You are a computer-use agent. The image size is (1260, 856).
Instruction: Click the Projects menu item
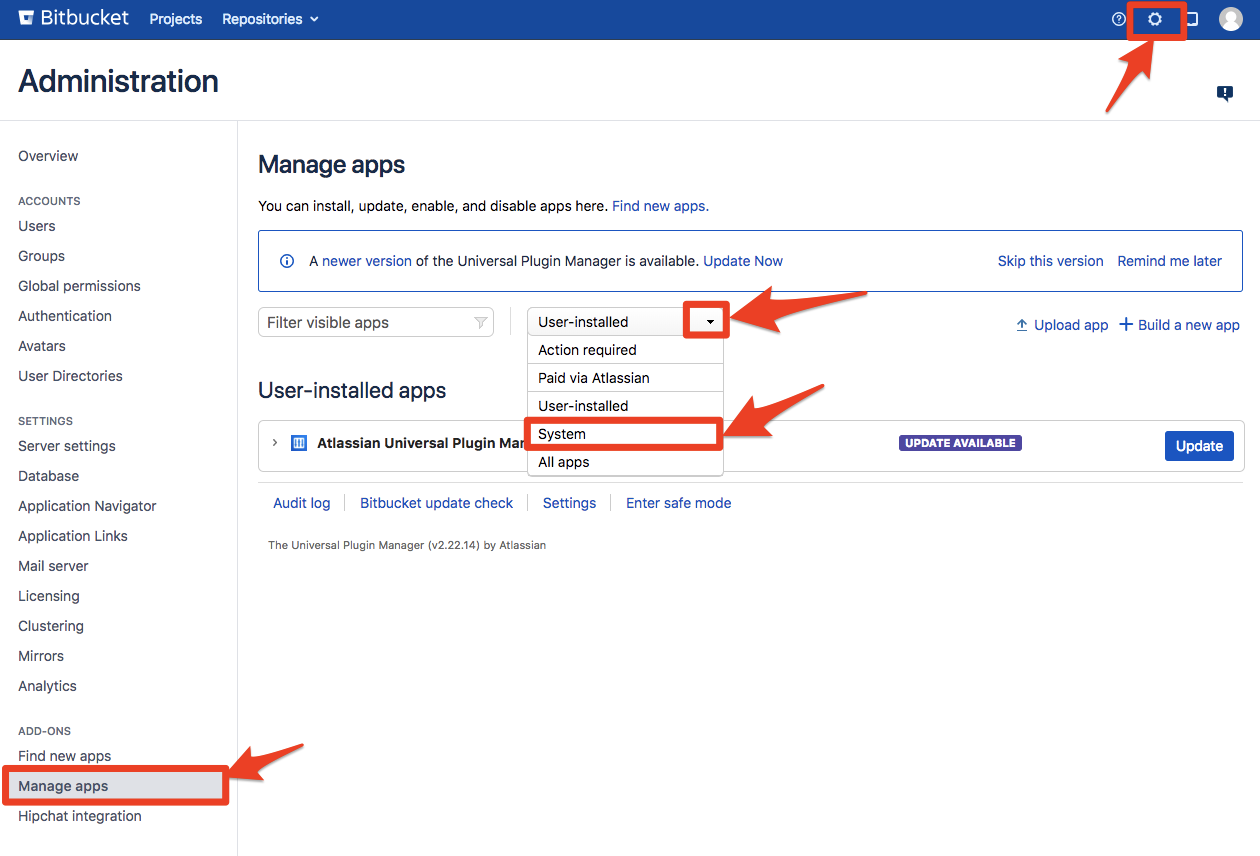tap(175, 18)
